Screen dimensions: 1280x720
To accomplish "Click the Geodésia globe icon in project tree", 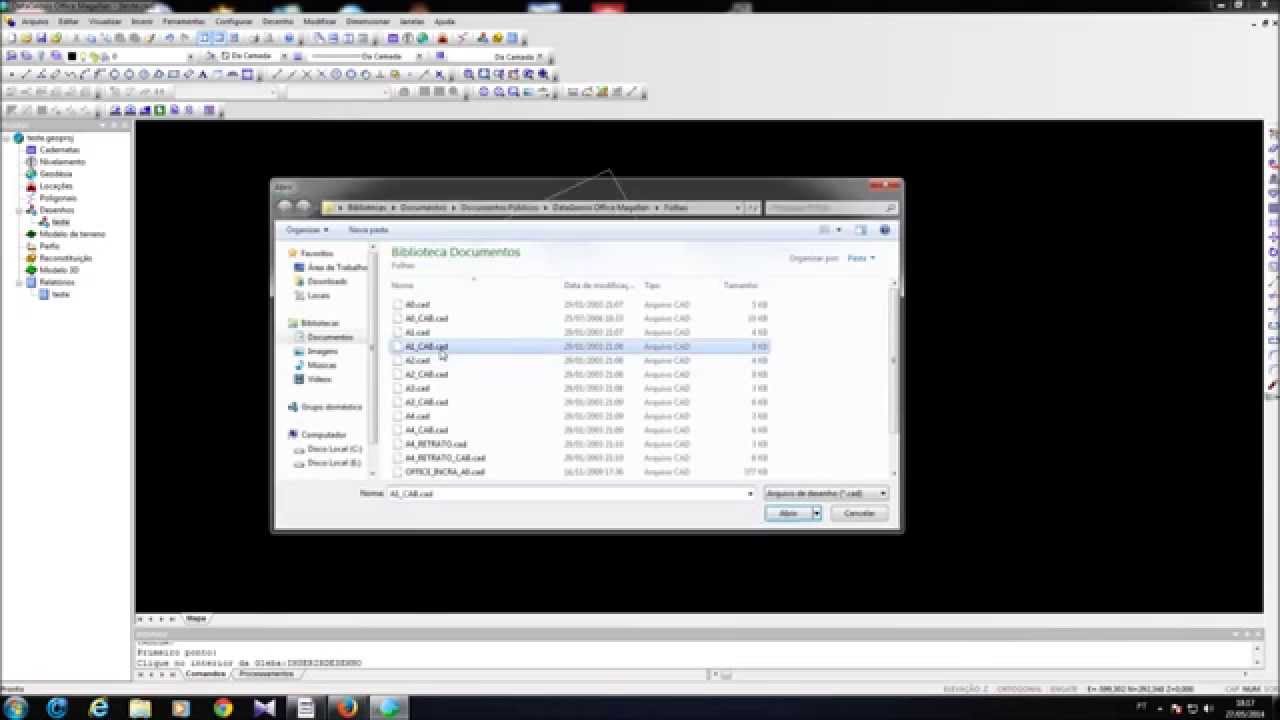I will [x=31, y=174].
